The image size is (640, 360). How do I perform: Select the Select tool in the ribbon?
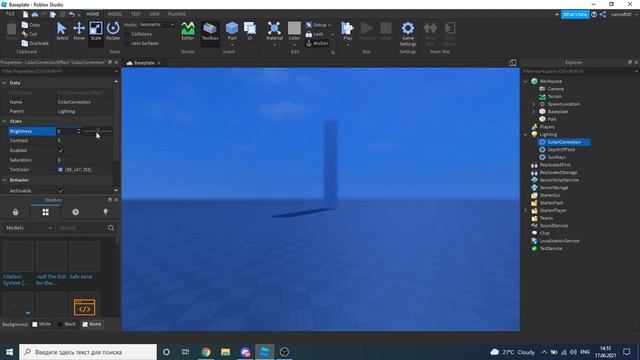click(x=62, y=31)
